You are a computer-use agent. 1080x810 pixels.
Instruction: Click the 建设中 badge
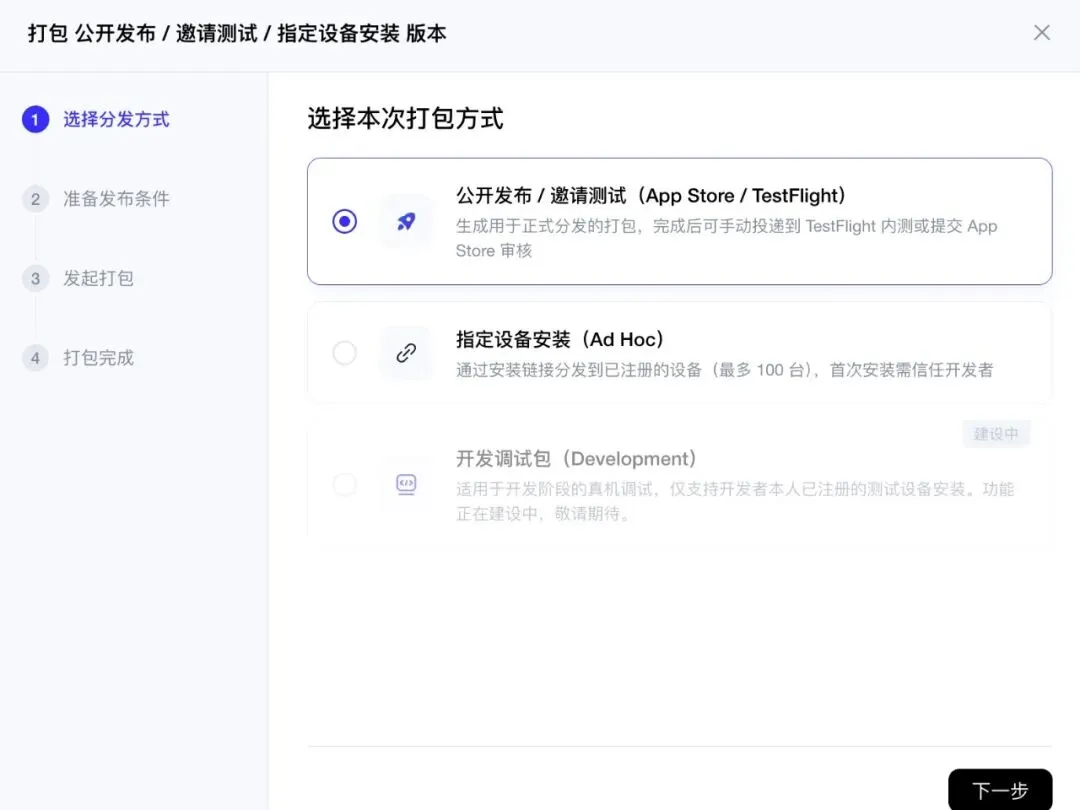996,434
